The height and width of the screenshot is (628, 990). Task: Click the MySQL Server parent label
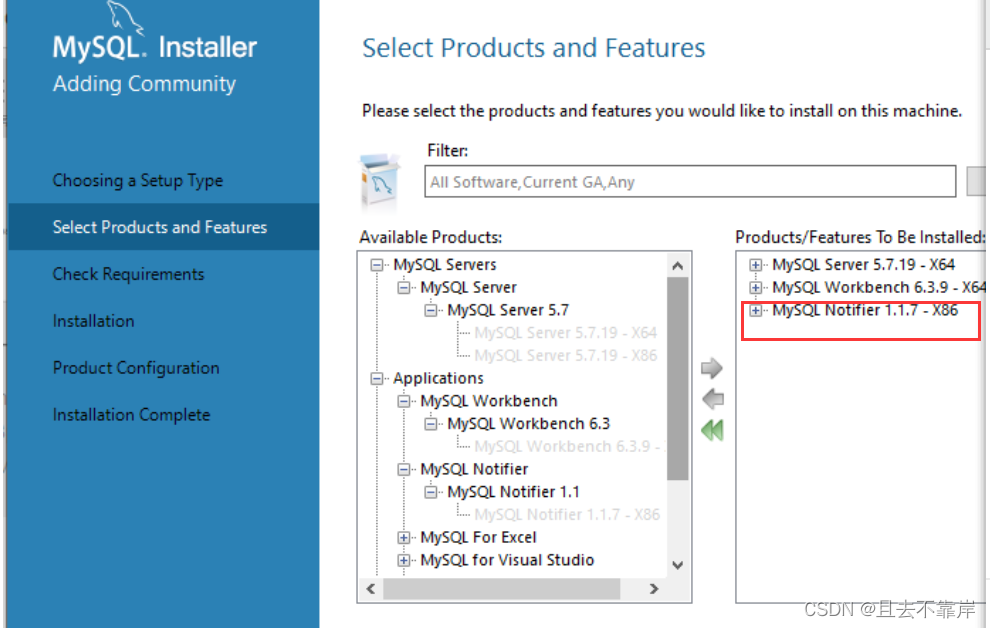click(x=468, y=287)
